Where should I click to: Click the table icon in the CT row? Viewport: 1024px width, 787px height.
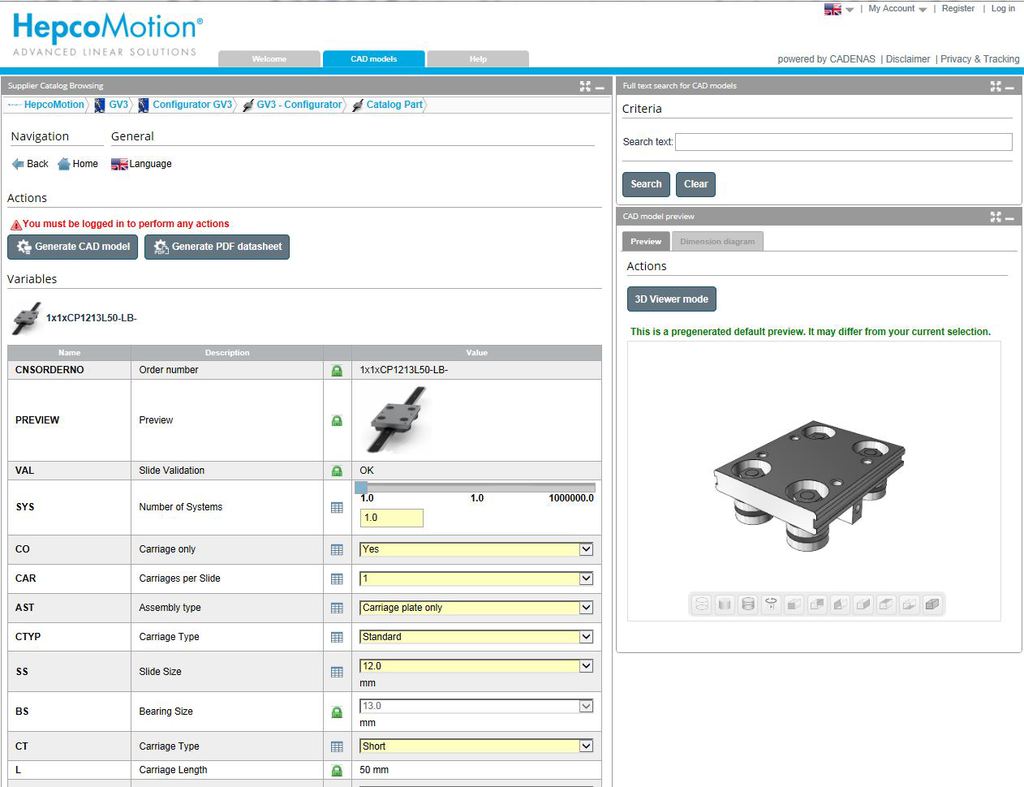pyautogui.click(x=337, y=747)
